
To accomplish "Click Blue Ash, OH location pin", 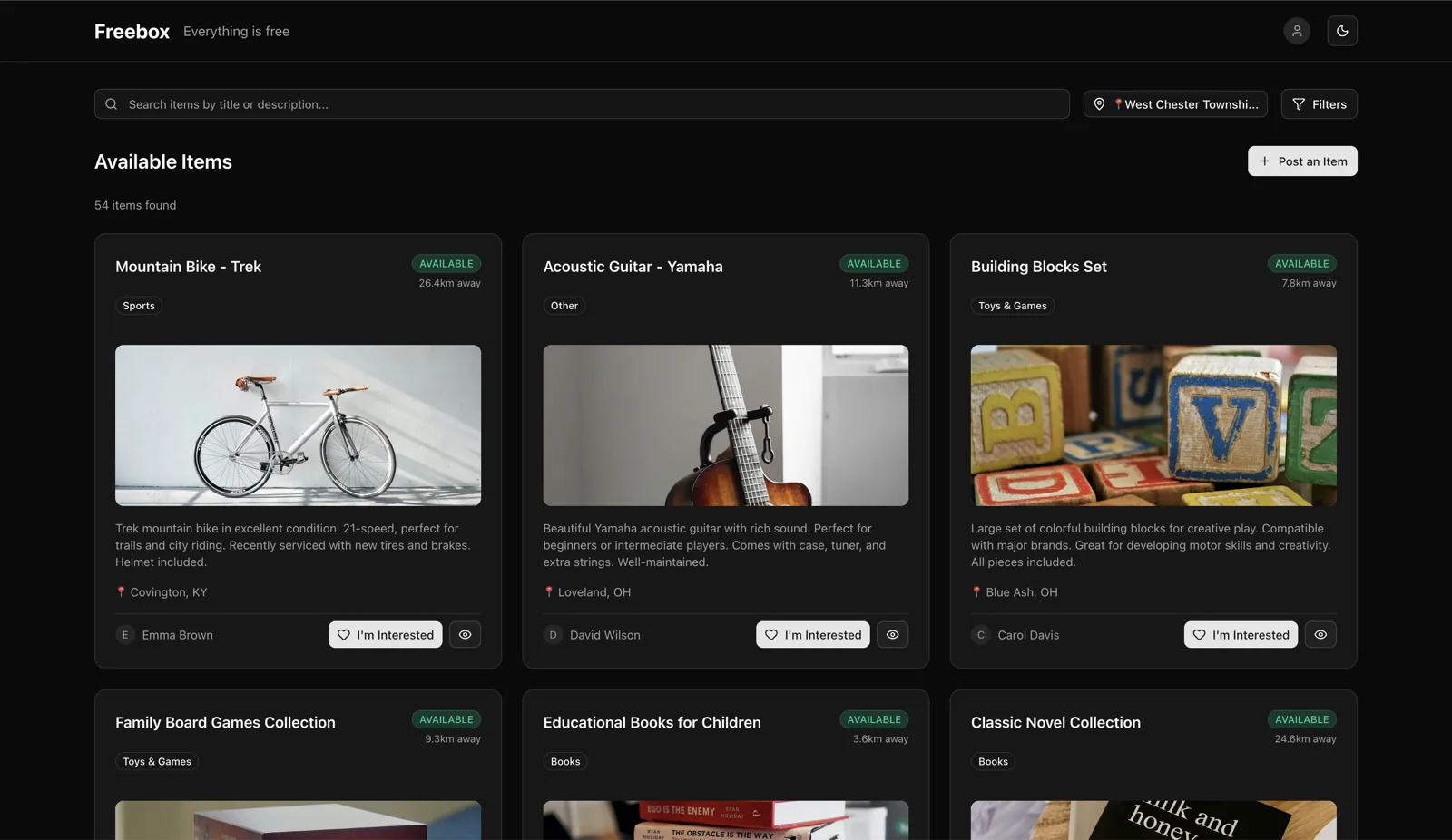I will [976, 592].
